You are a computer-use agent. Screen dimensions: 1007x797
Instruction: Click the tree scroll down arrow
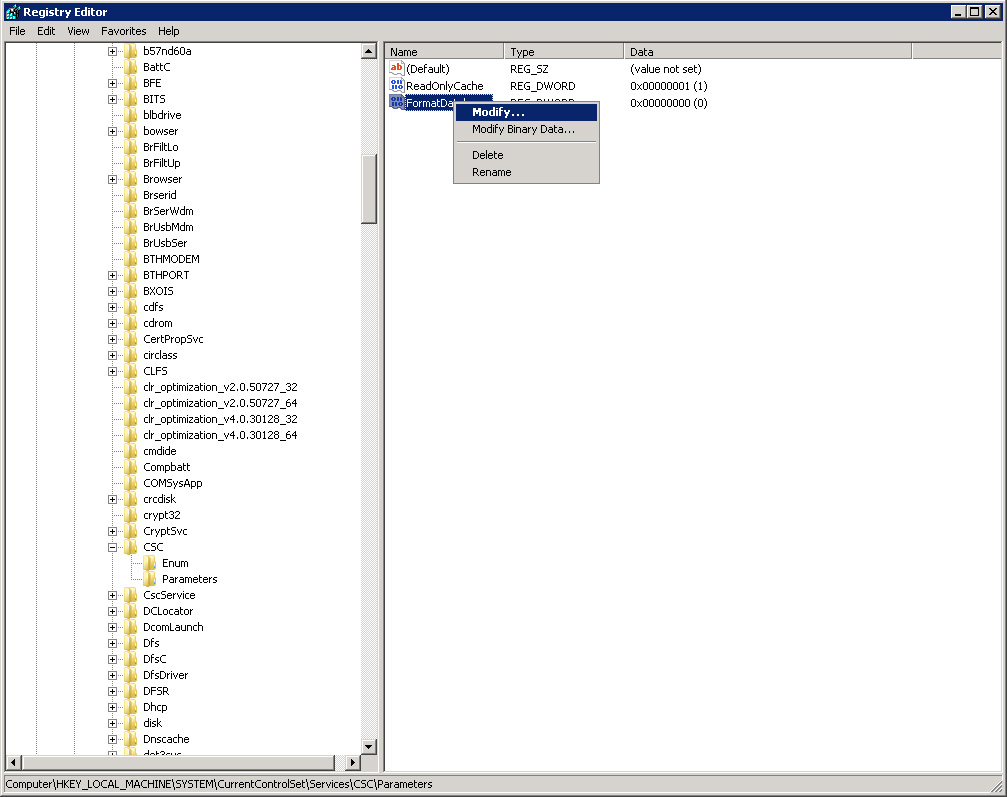(369, 746)
